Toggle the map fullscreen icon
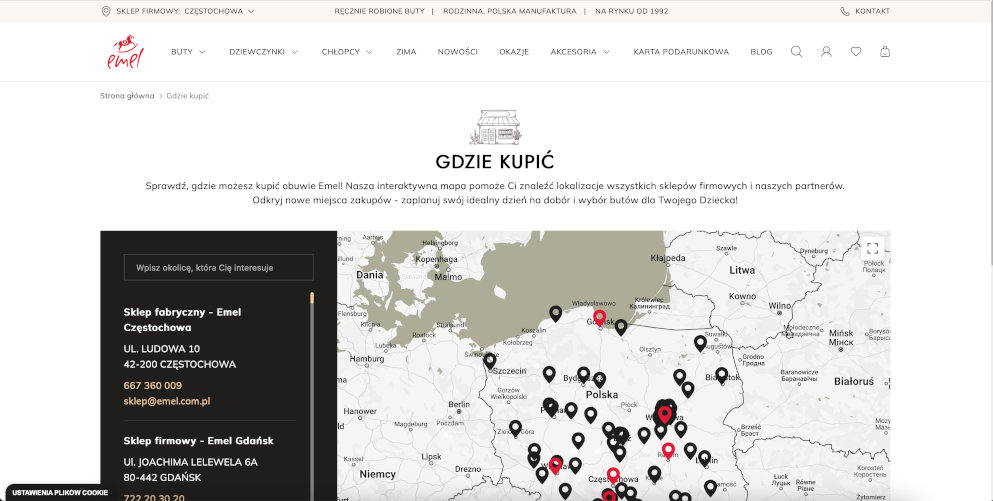Image resolution: width=993 pixels, height=501 pixels. (x=872, y=248)
